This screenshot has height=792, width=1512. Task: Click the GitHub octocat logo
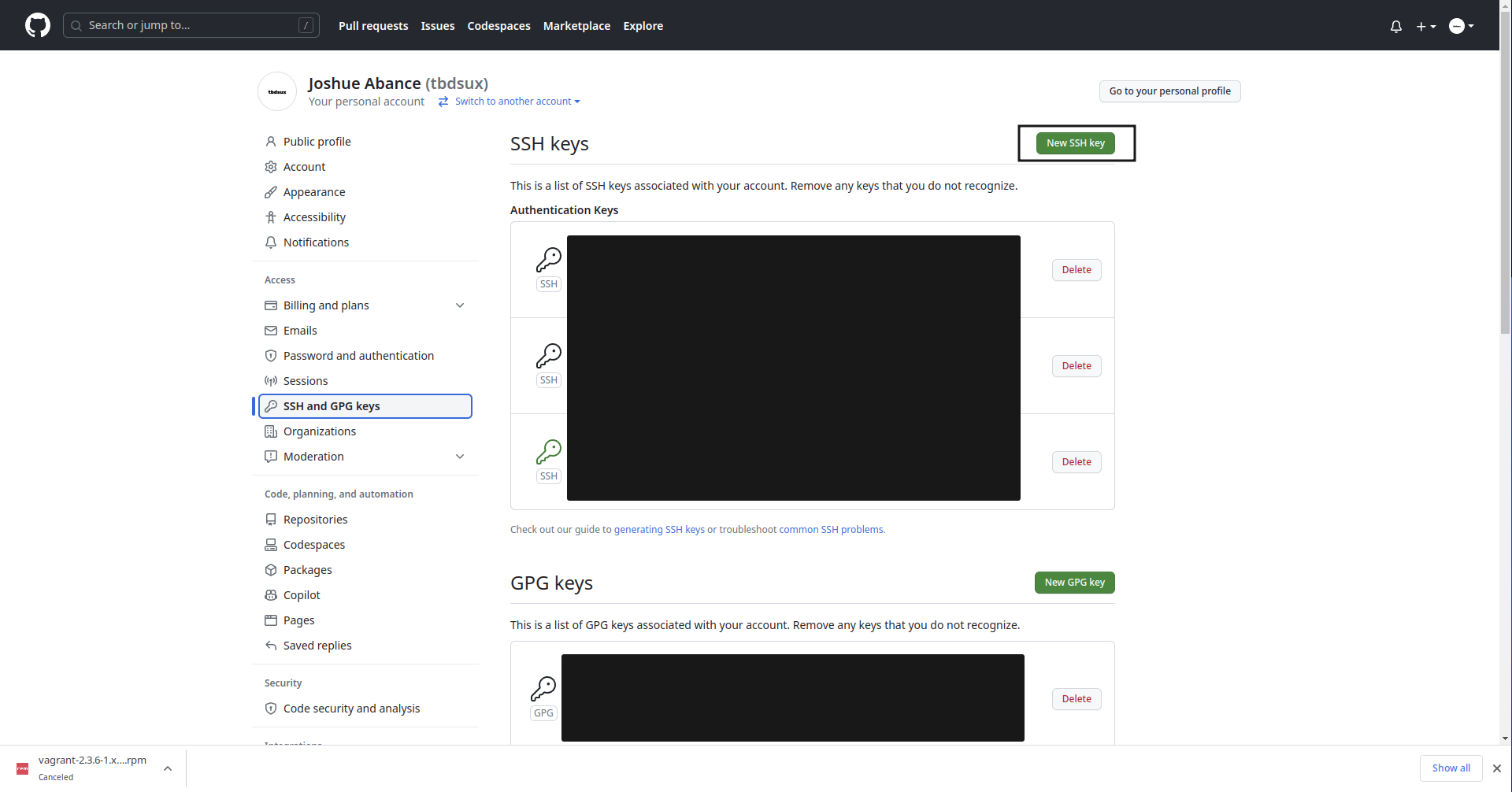click(x=37, y=25)
